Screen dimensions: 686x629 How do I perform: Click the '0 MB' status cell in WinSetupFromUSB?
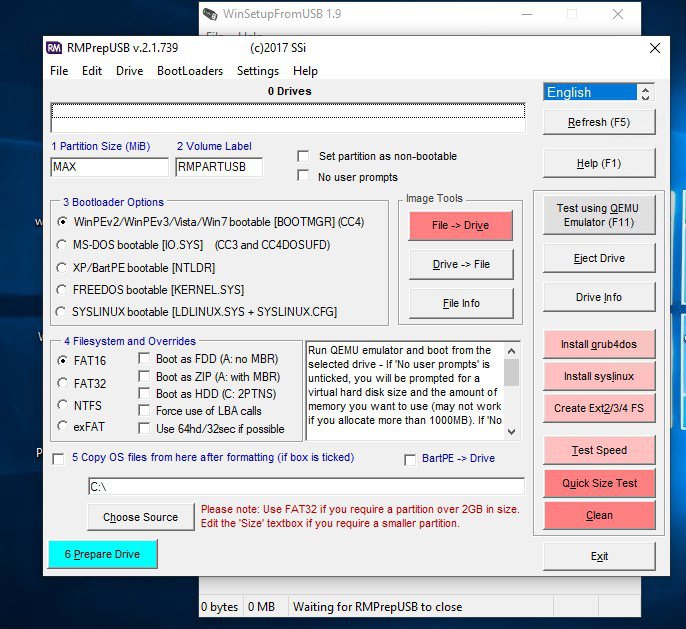(261, 607)
